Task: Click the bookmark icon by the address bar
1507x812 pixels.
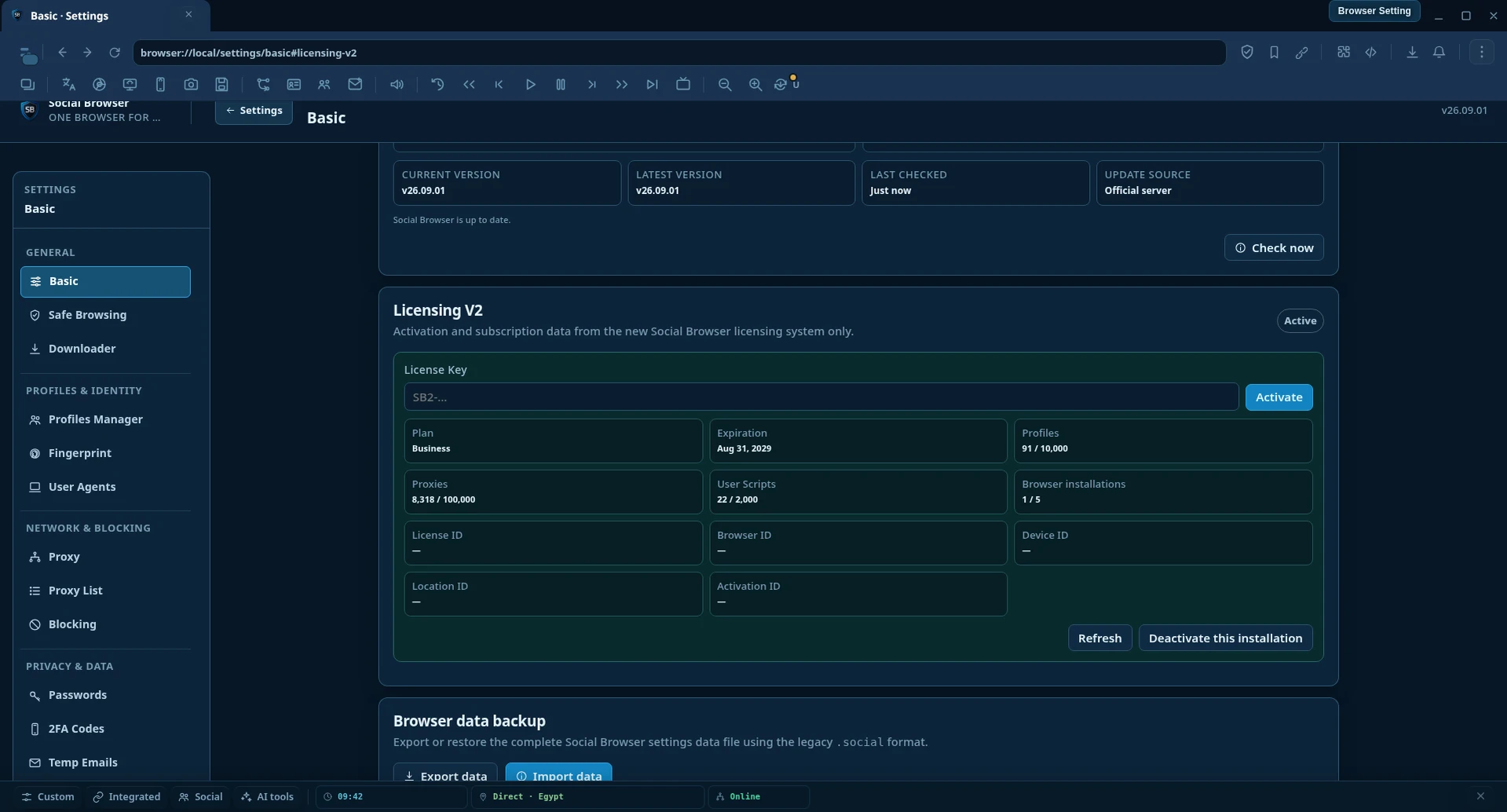Action: click(x=1274, y=52)
